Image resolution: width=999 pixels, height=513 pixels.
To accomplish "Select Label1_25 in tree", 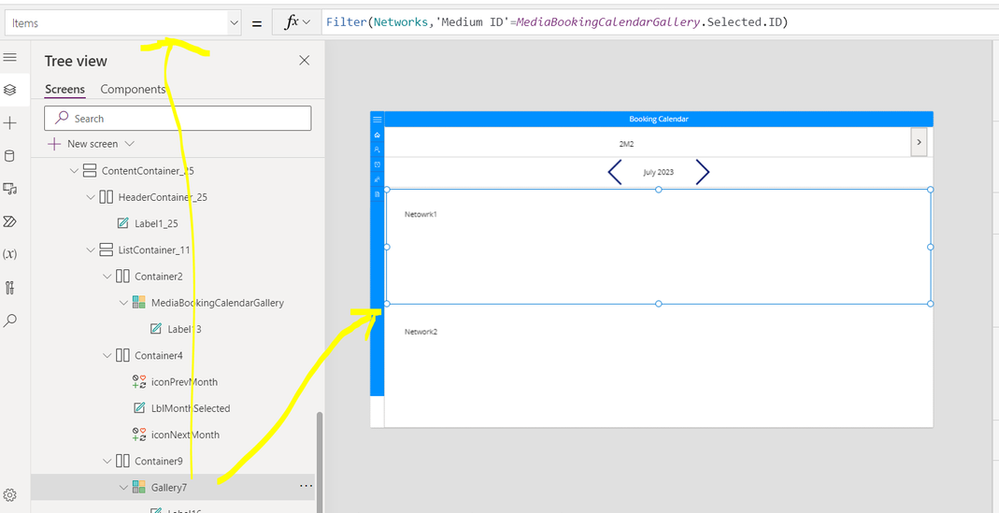I will (157, 224).
